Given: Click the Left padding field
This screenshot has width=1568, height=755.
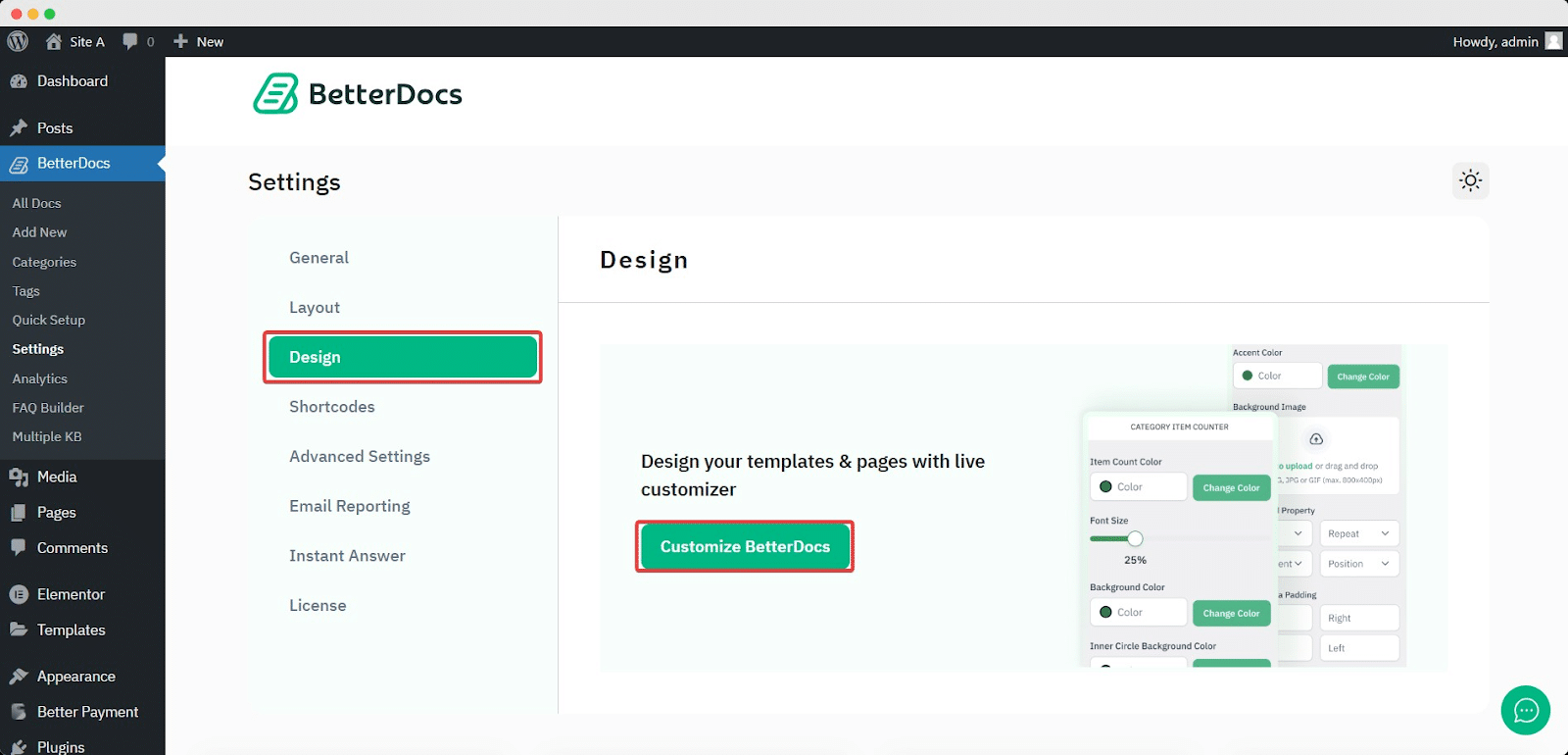Looking at the screenshot, I should coord(1359,648).
